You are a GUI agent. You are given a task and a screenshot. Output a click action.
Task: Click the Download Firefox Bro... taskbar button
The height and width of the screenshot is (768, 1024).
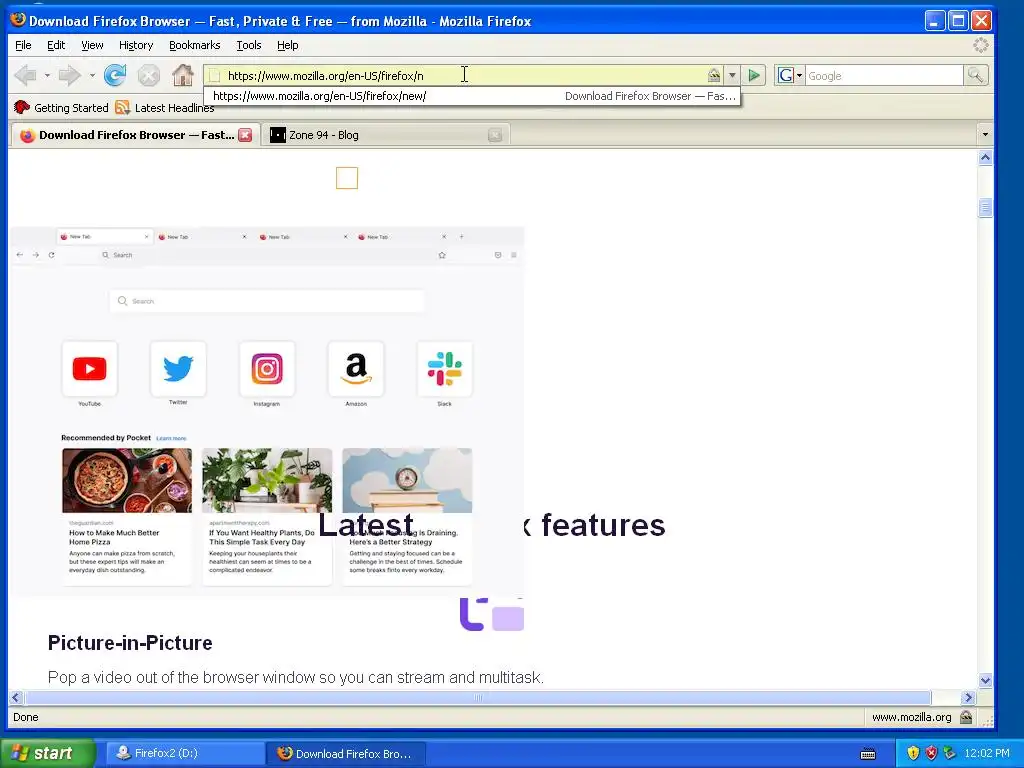pos(346,754)
